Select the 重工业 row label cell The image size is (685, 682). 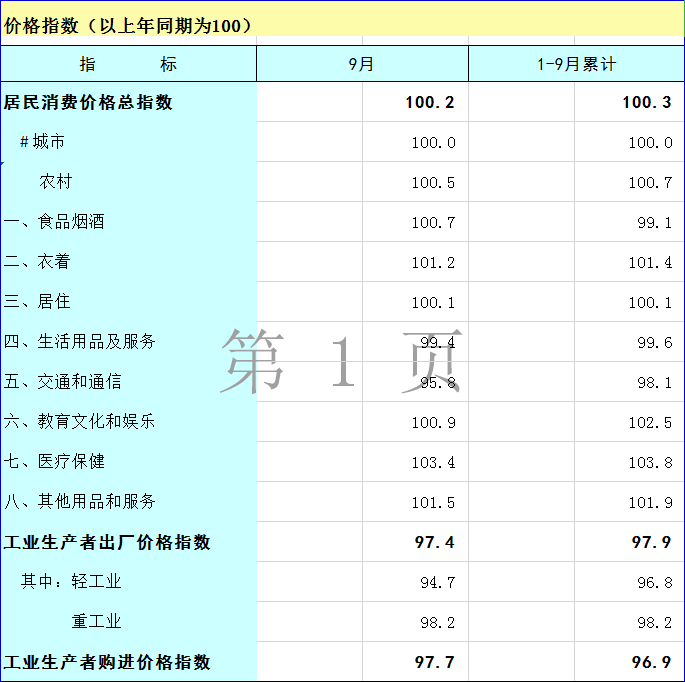(96, 622)
